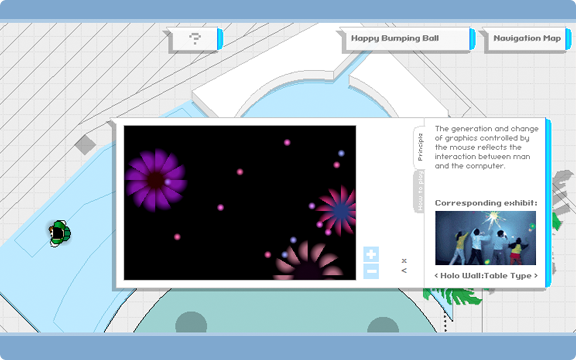Close the game panel with the small x

[x=404, y=261]
